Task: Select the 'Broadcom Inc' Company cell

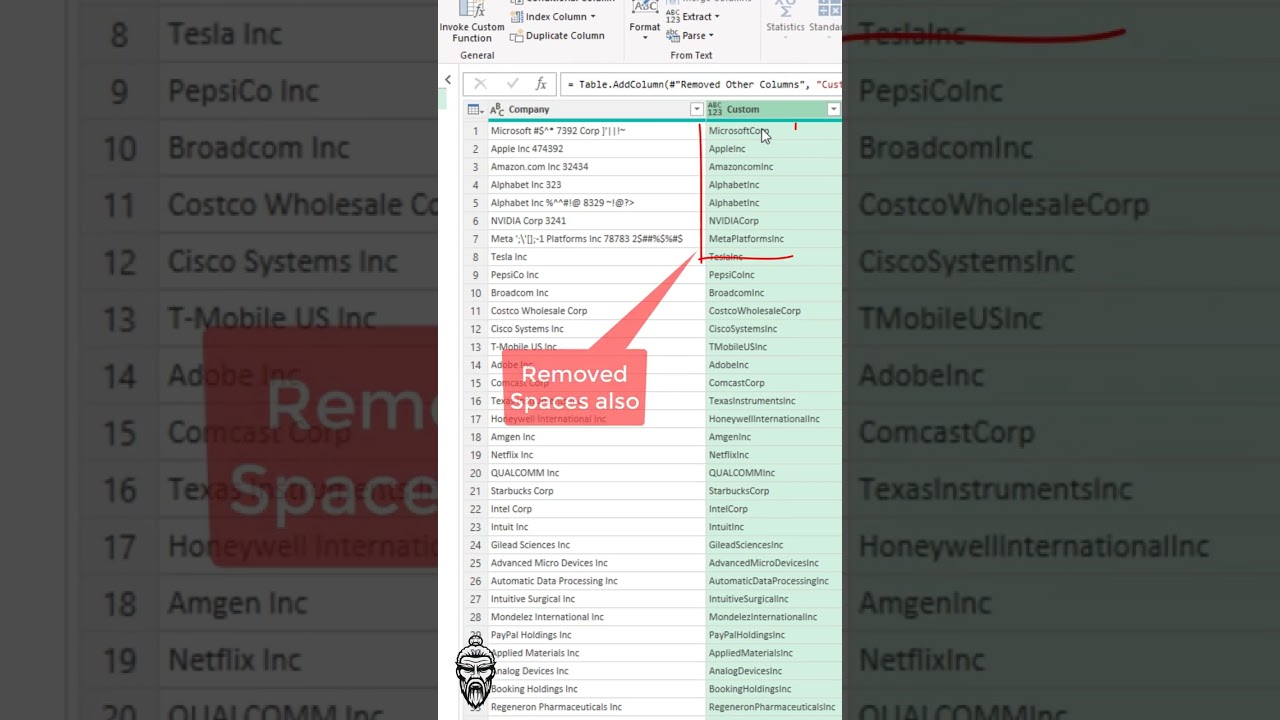Action: 596,293
